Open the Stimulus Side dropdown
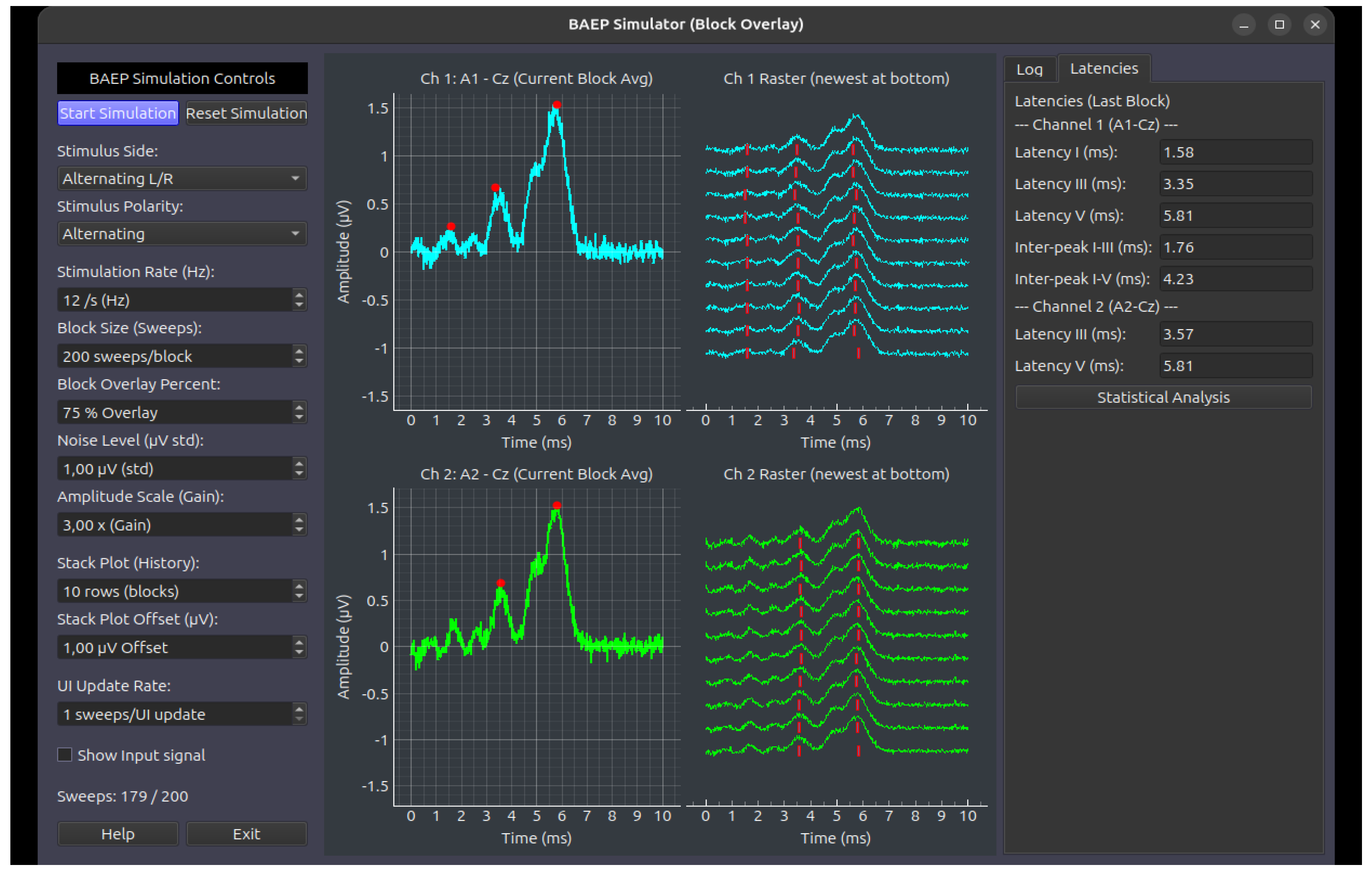This screenshot has height=875, width=1372. click(182, 178)
